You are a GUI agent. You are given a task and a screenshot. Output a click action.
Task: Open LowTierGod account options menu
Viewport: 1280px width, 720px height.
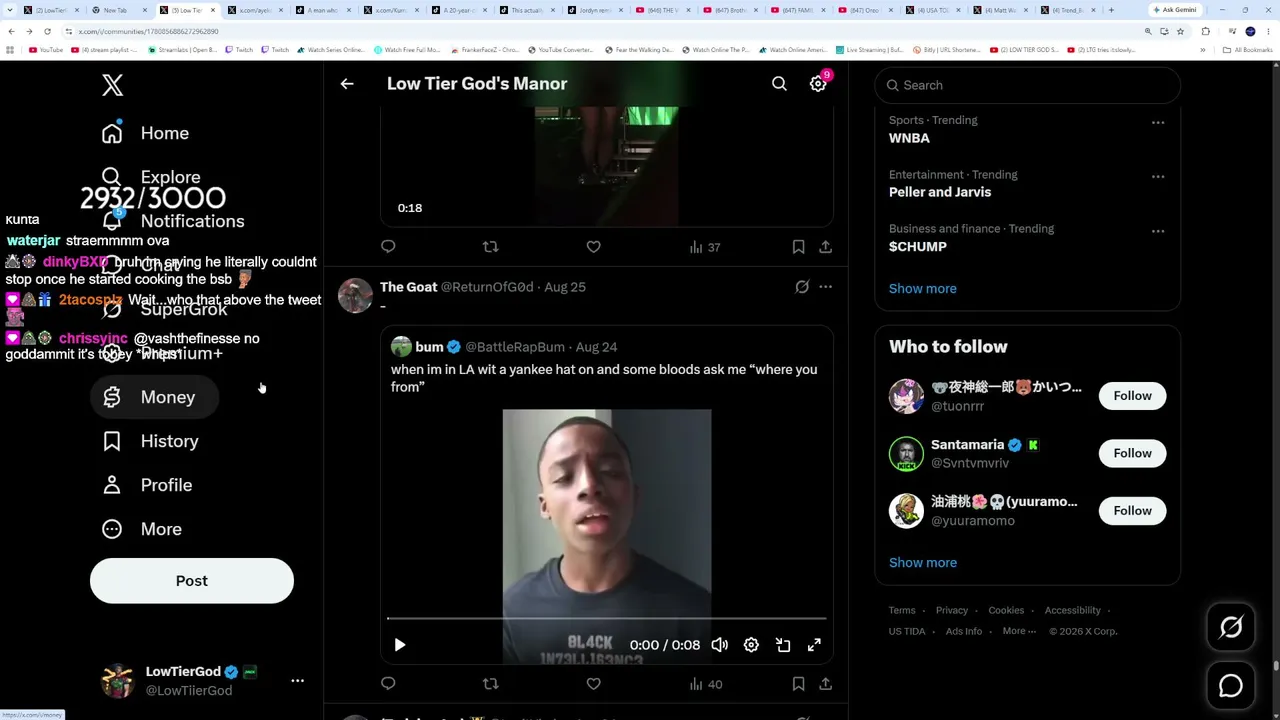pos(297,681)
